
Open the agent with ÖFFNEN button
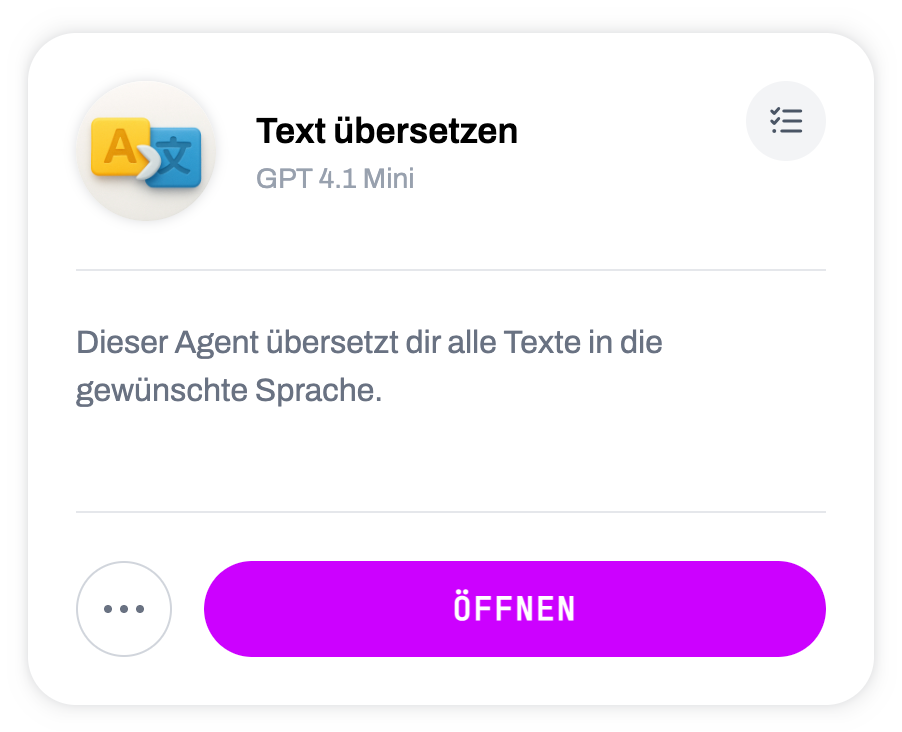[515, 609]
